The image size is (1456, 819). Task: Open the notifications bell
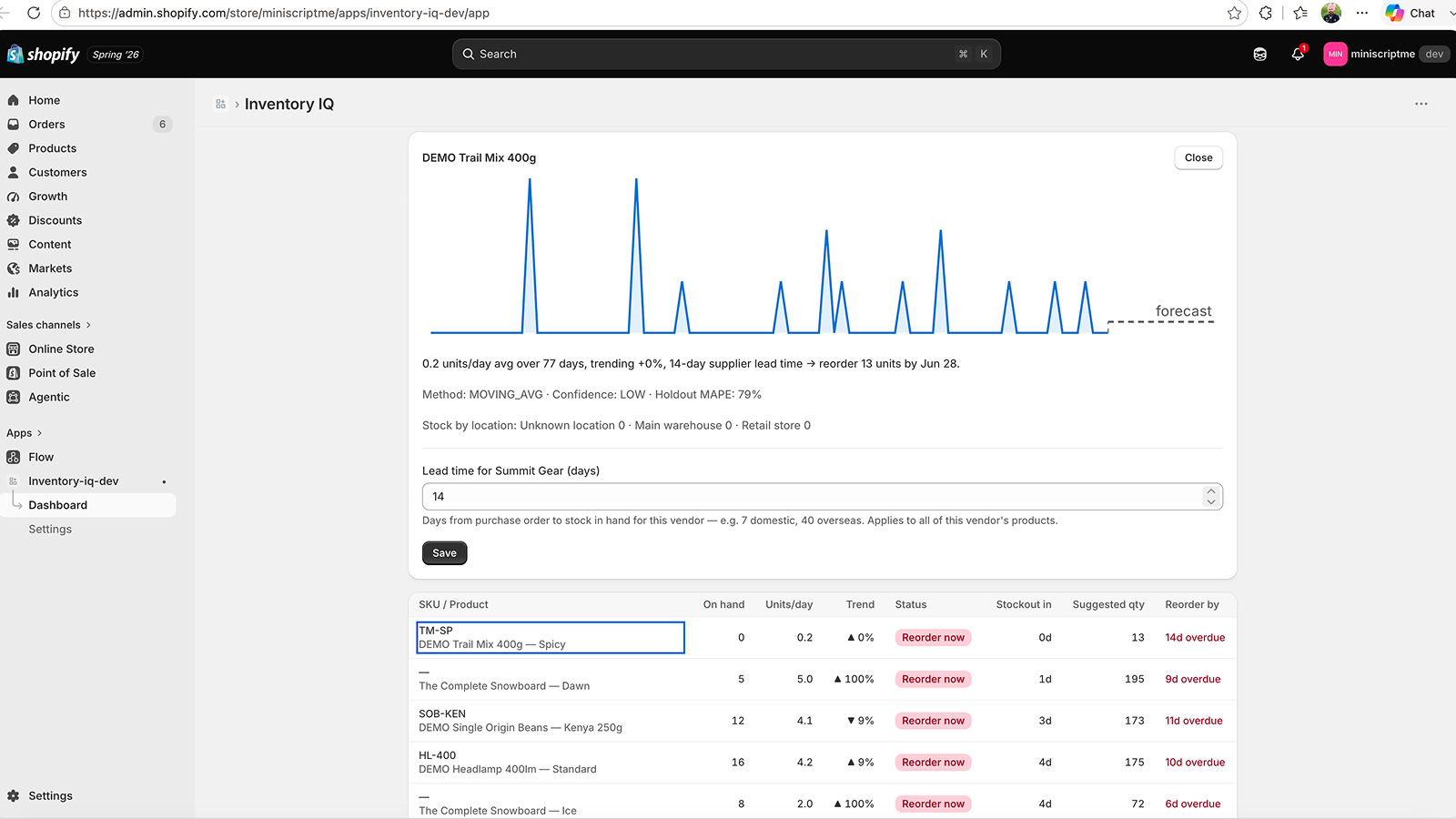point(1298,55)
